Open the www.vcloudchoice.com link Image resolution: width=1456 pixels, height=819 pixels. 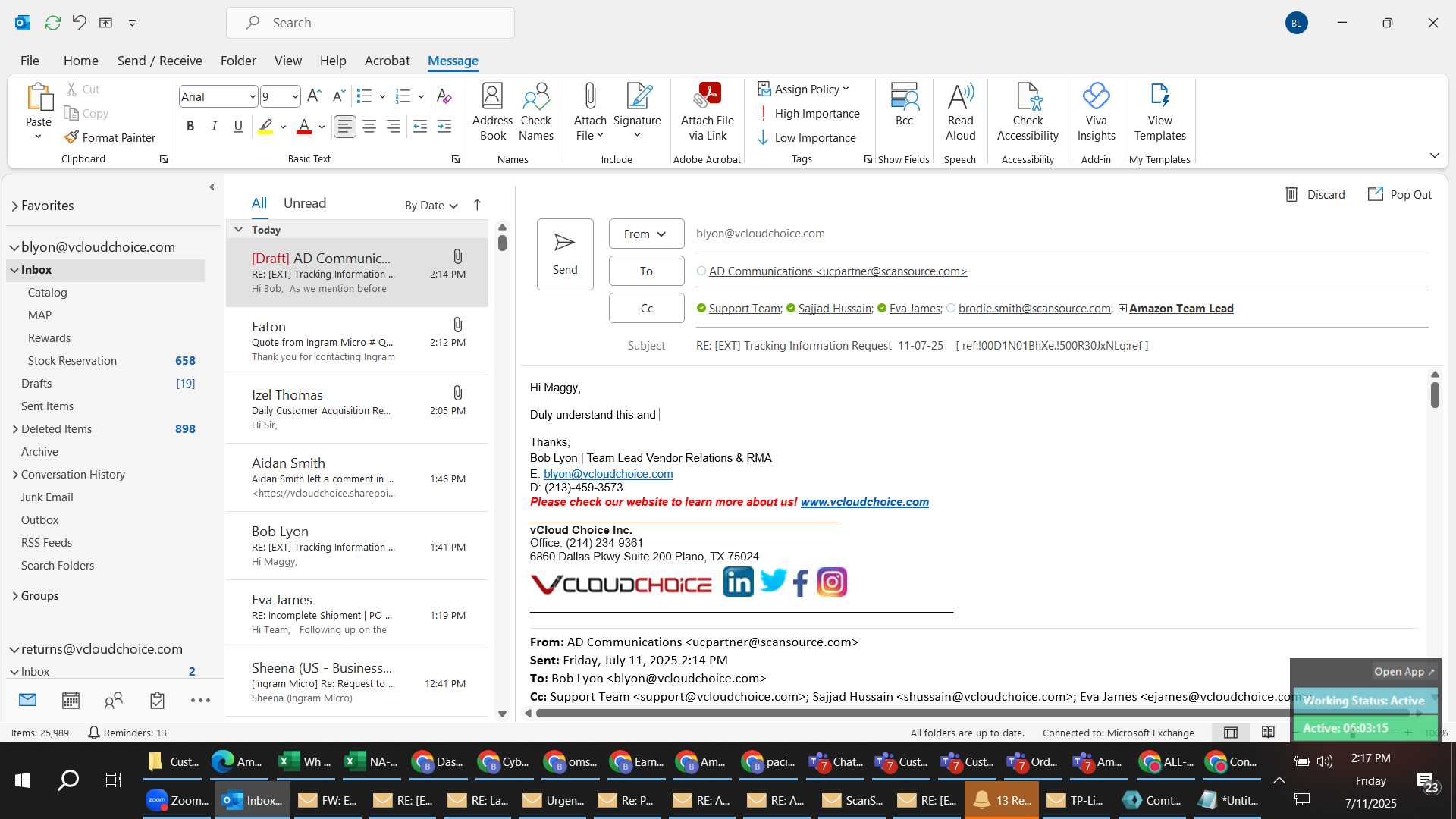click(x=864, y=502)
